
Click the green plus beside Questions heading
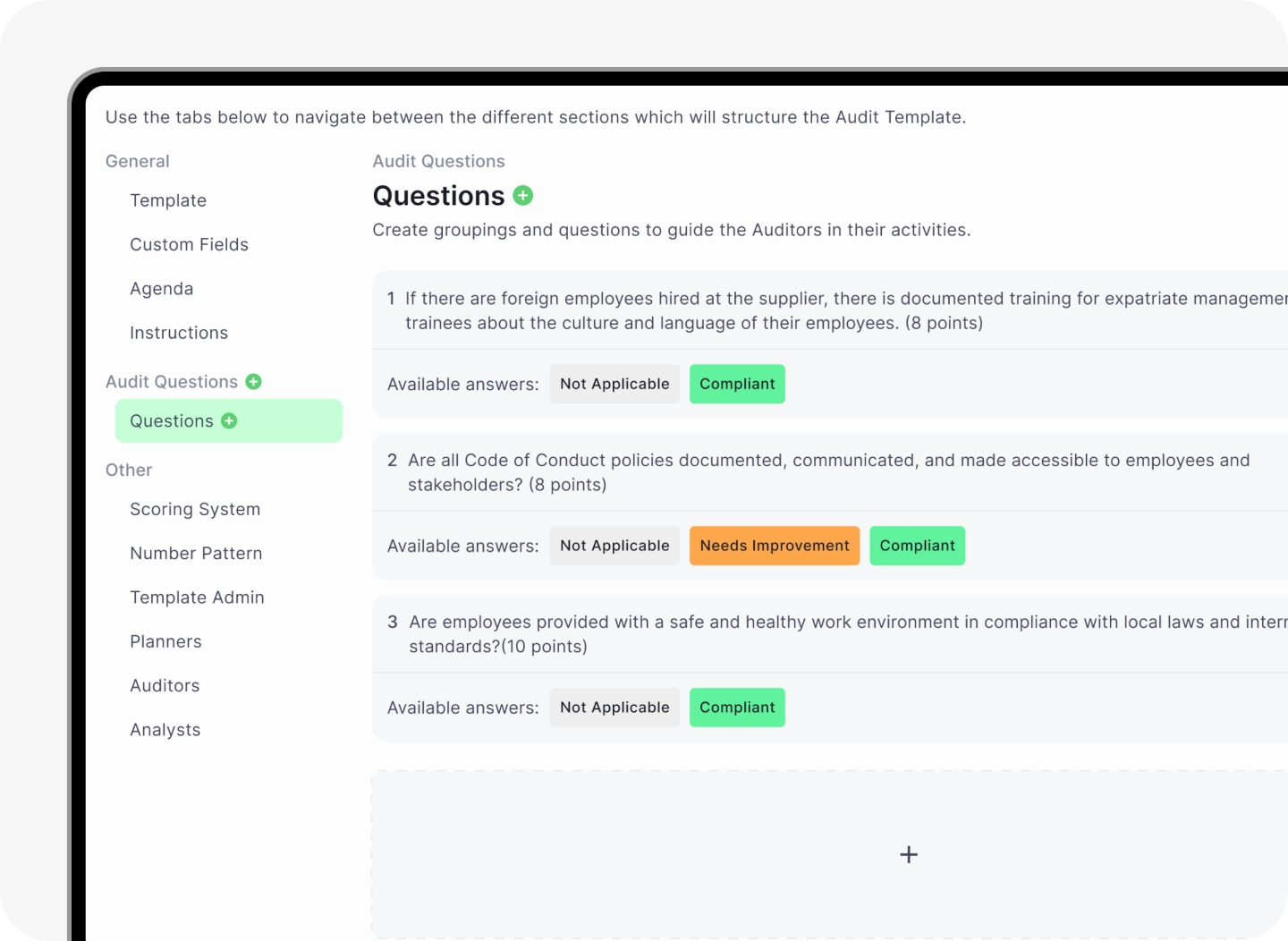coord(523,195)
